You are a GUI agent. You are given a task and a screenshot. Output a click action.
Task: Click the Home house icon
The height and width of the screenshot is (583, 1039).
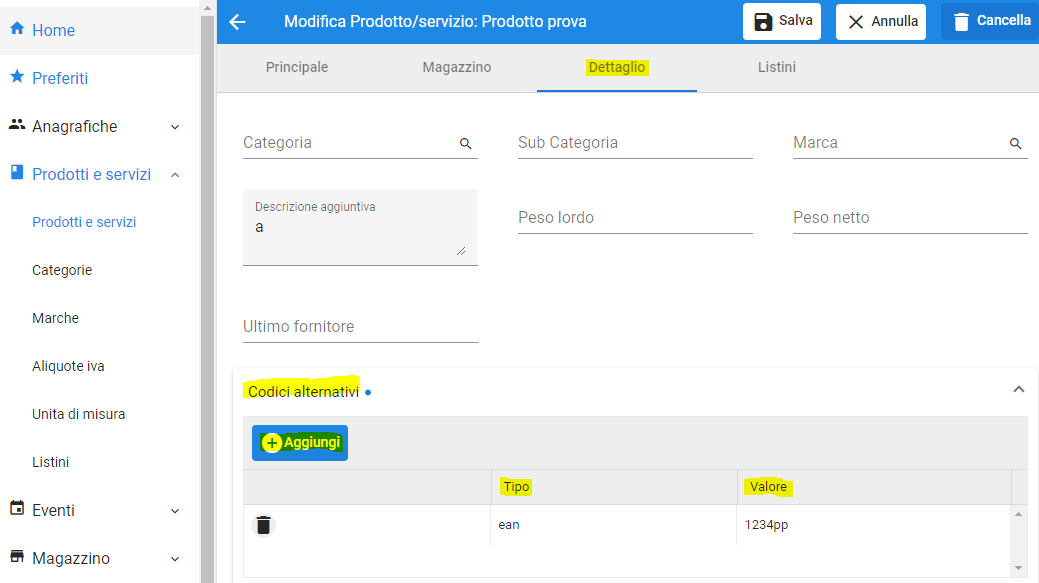(16, 29)
